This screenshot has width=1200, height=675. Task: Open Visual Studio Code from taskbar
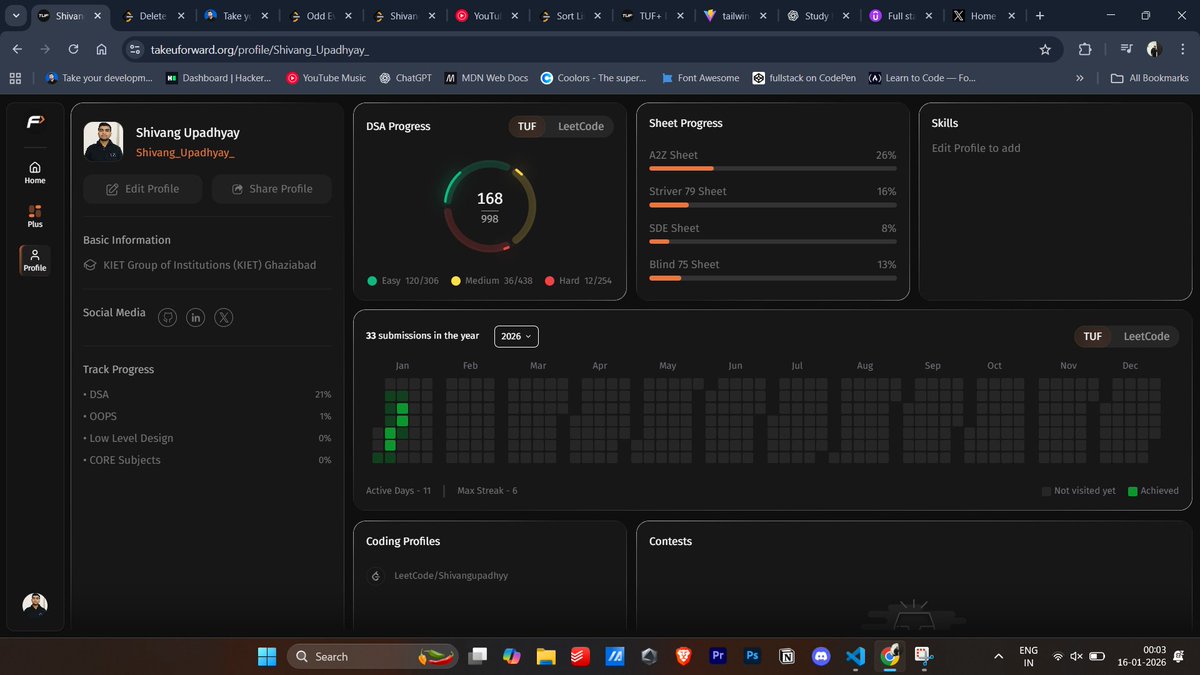855,656
